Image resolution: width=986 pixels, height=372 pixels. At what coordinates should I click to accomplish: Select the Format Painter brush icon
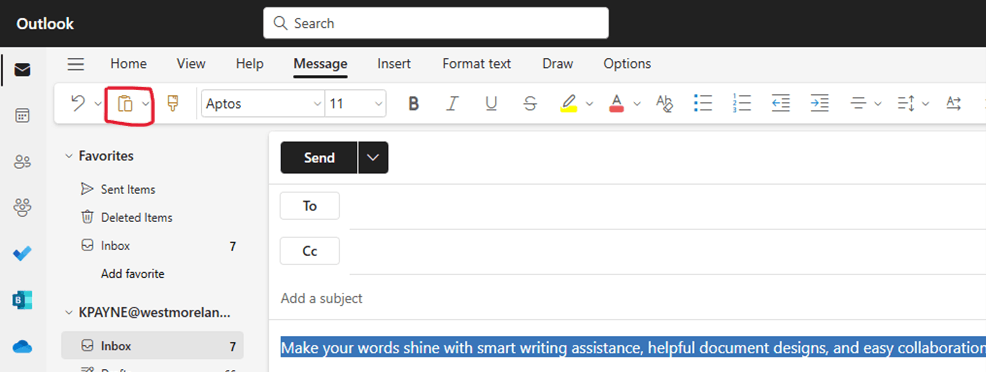[172, 104]
